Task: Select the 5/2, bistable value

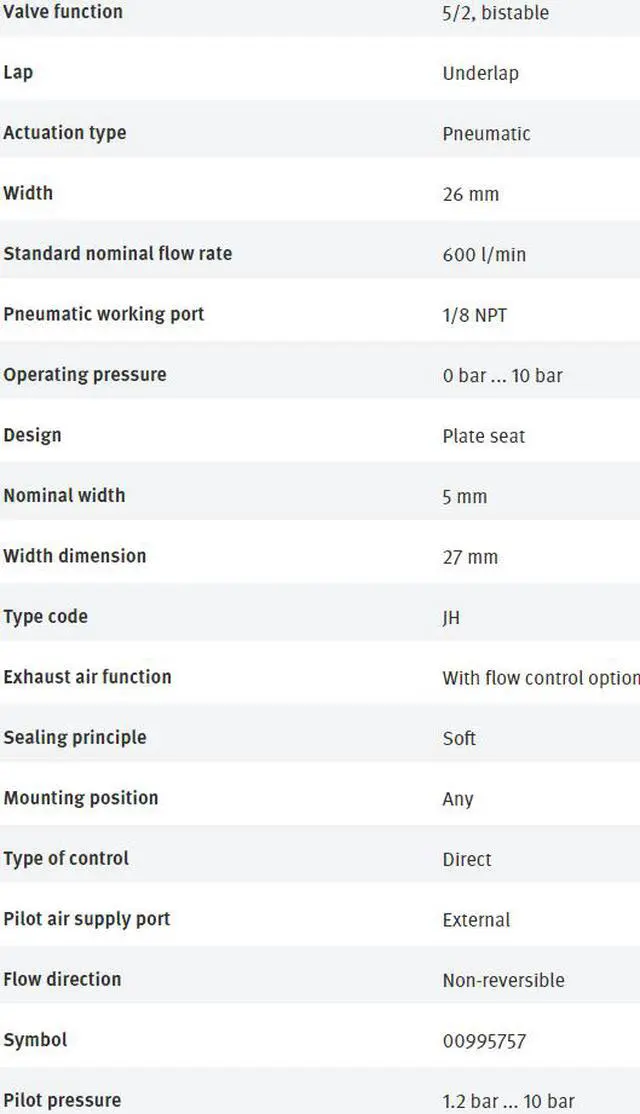Action: [495, 13]
